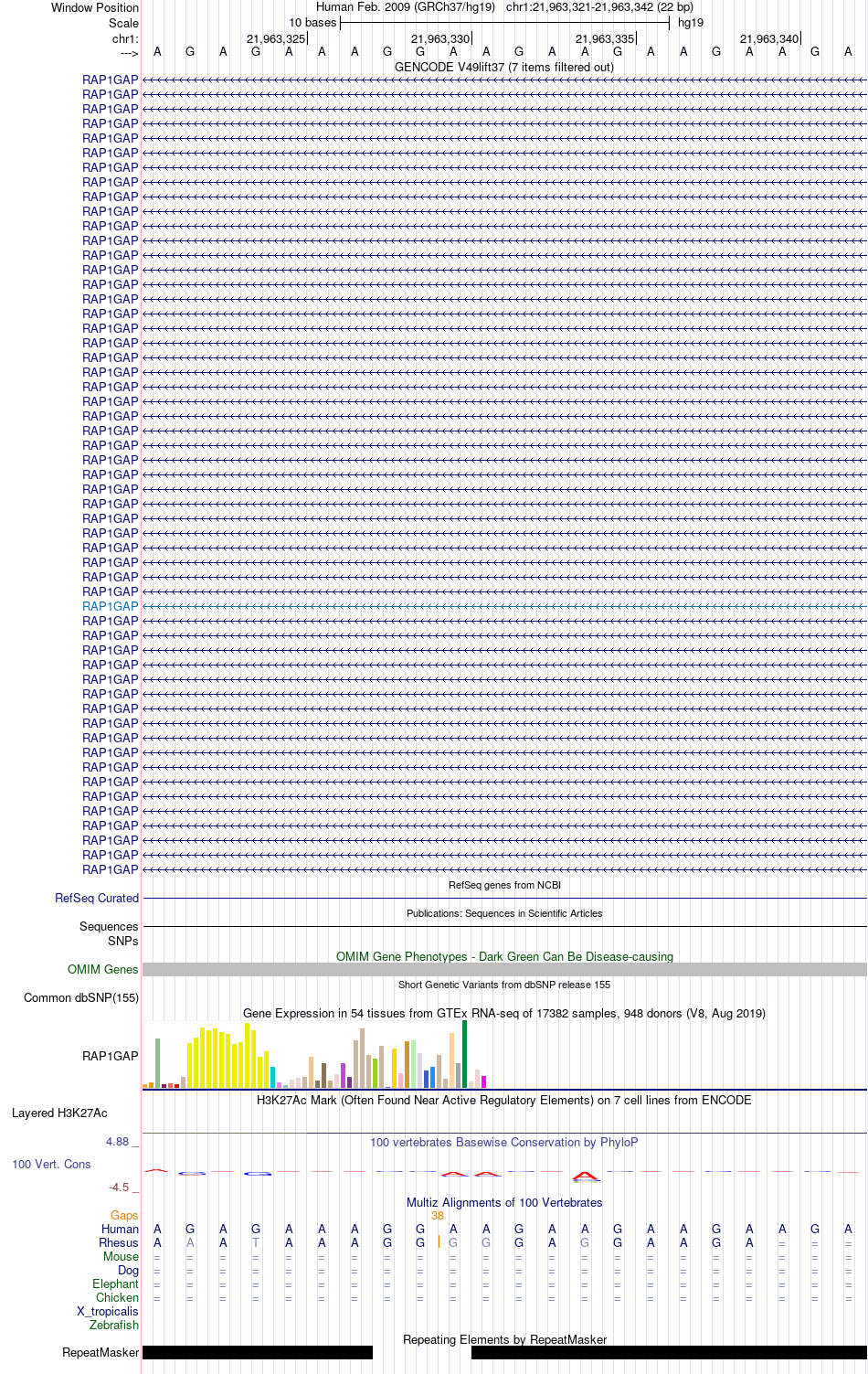Click 'RefSeq genes from NCBI' title
868x1374 pixels.
point(504,885)
